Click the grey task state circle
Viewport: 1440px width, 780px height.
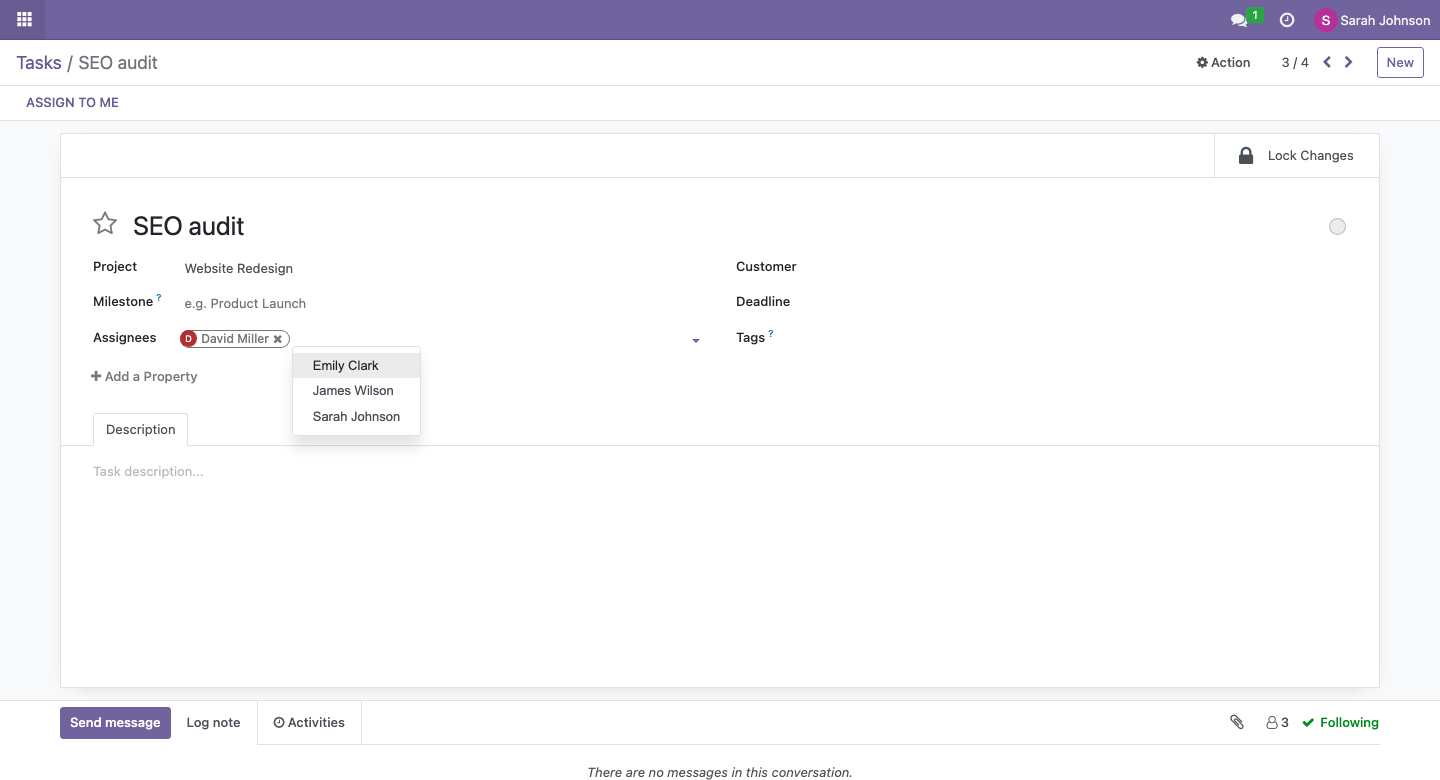point(1337,227)
